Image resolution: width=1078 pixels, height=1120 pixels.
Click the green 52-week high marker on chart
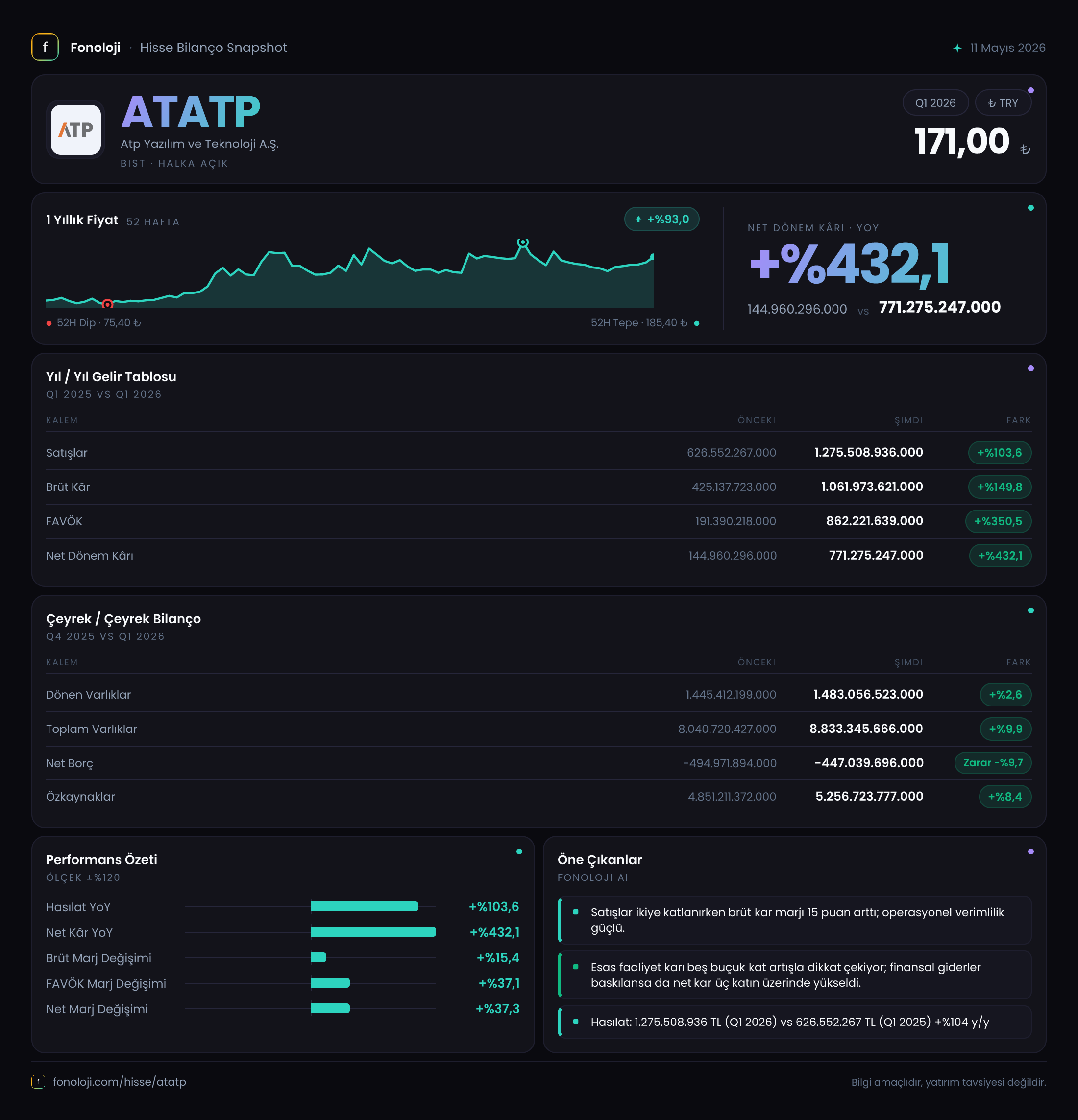[x=522, y=243]
